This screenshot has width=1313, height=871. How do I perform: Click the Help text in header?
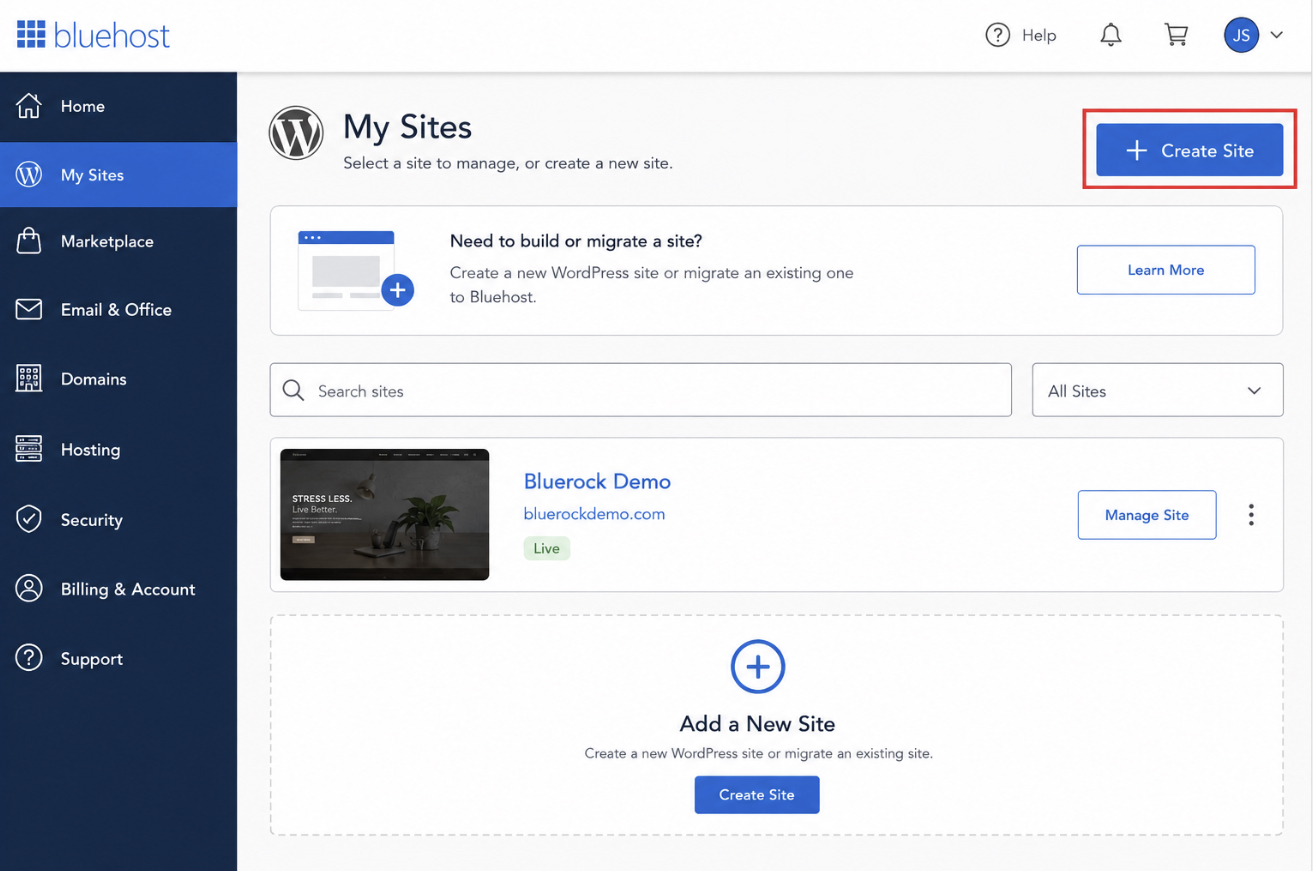pos(1039,35)
